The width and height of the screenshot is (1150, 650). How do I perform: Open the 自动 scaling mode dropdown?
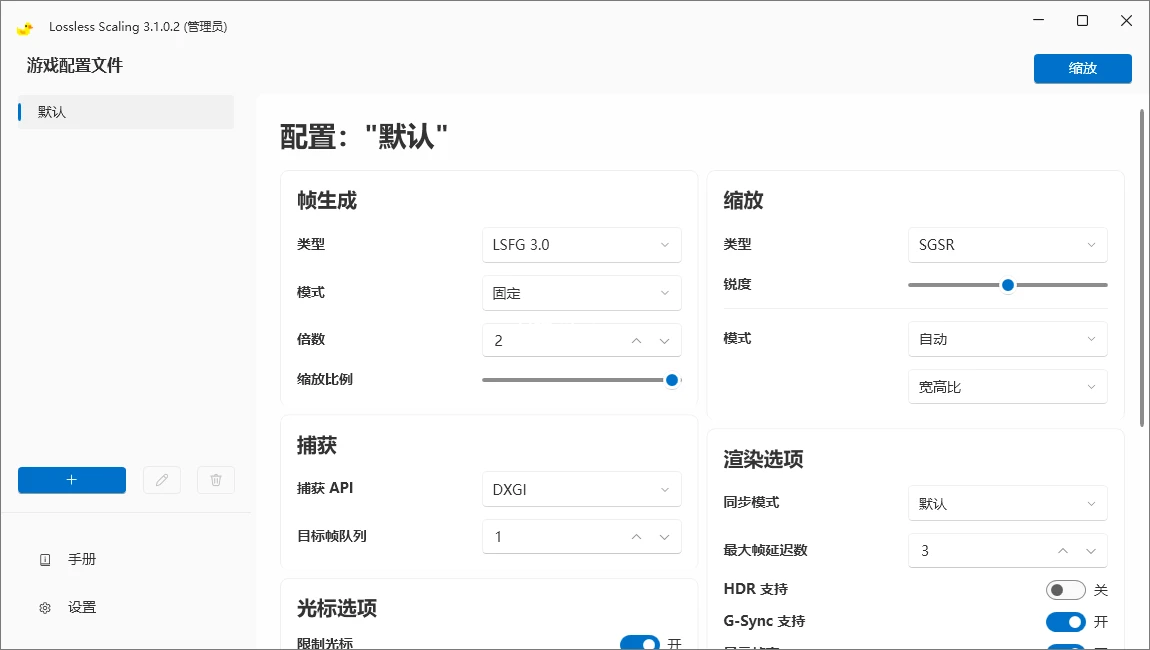(1008, 339)
